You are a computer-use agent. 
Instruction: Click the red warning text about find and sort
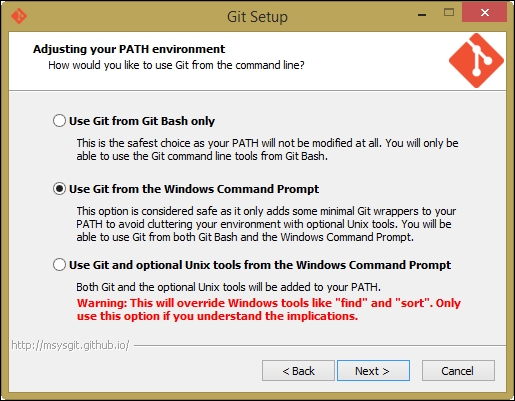coord(269,309)
